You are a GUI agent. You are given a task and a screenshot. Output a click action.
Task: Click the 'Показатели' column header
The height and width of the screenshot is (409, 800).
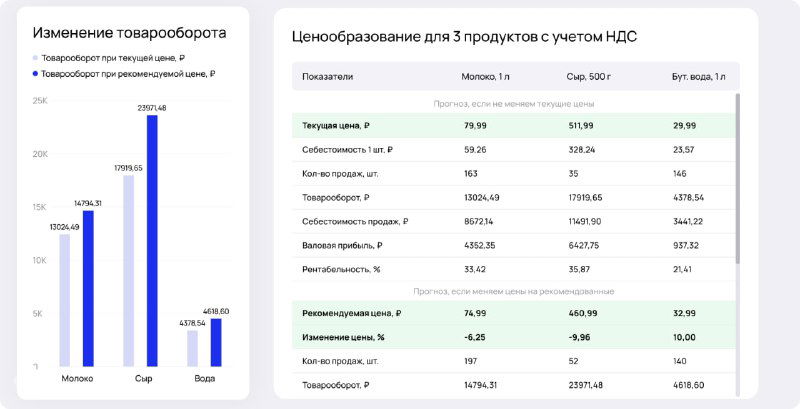[x=327, y=77]
